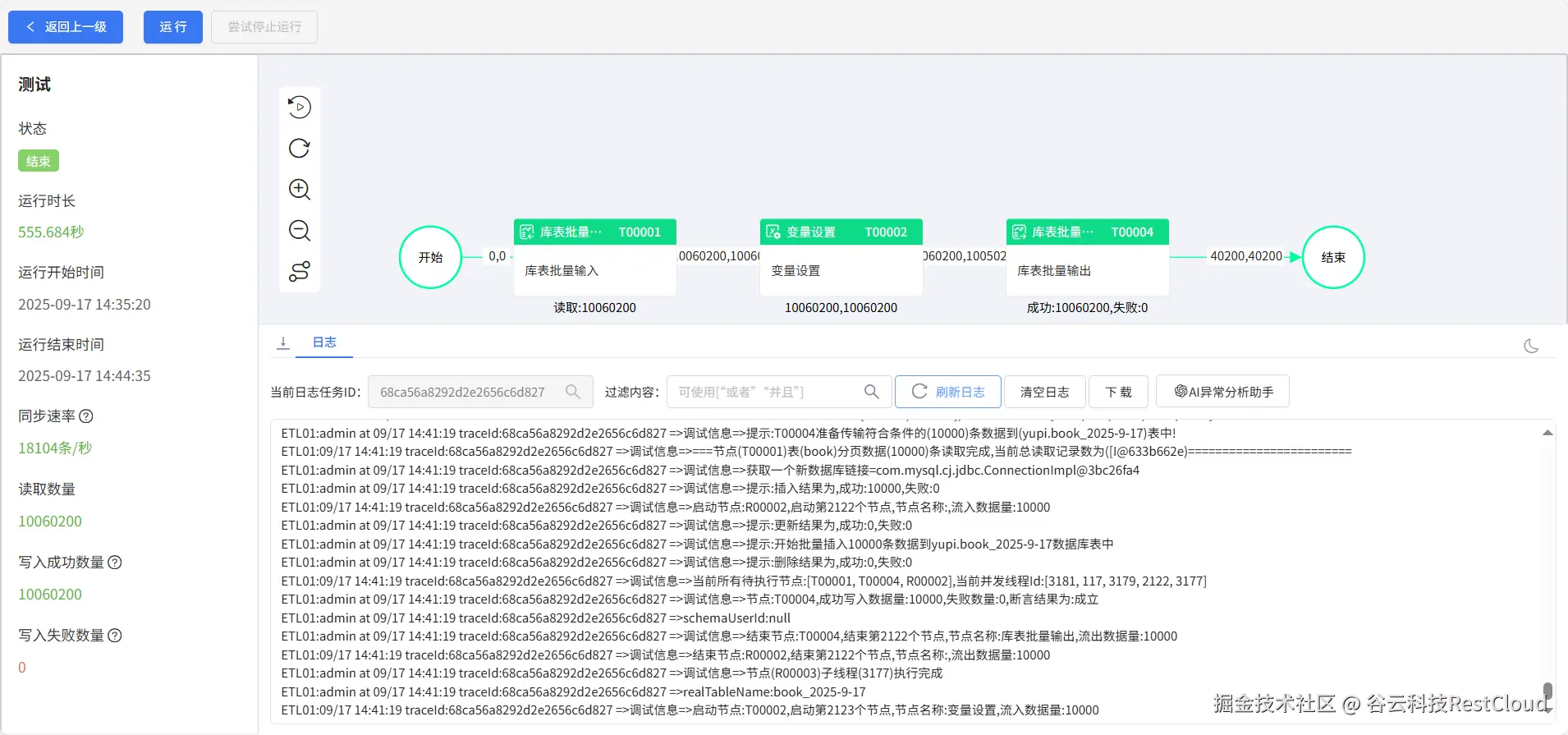Click the 555.684秒 run duration value
Screen dimensions: 1568x735
[x=51, y=232]
